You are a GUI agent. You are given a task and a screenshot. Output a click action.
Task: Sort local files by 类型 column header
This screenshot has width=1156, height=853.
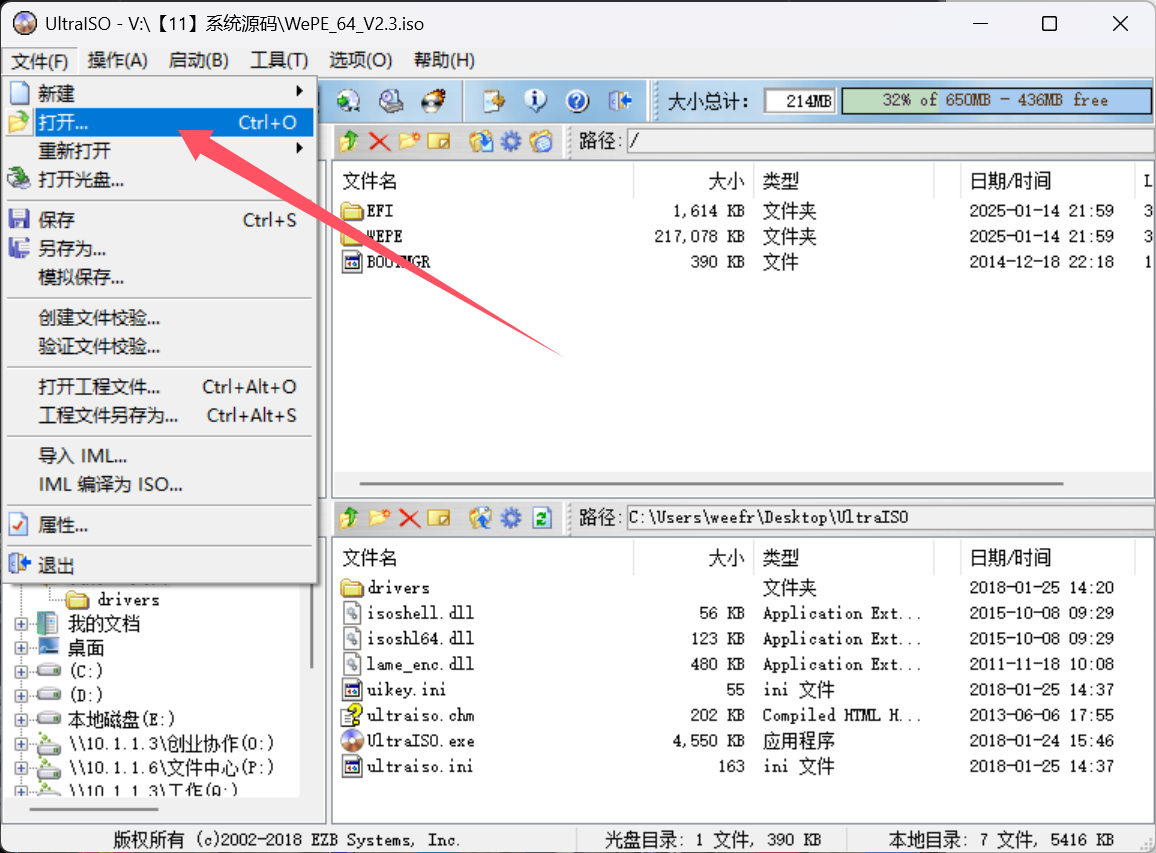843,557
